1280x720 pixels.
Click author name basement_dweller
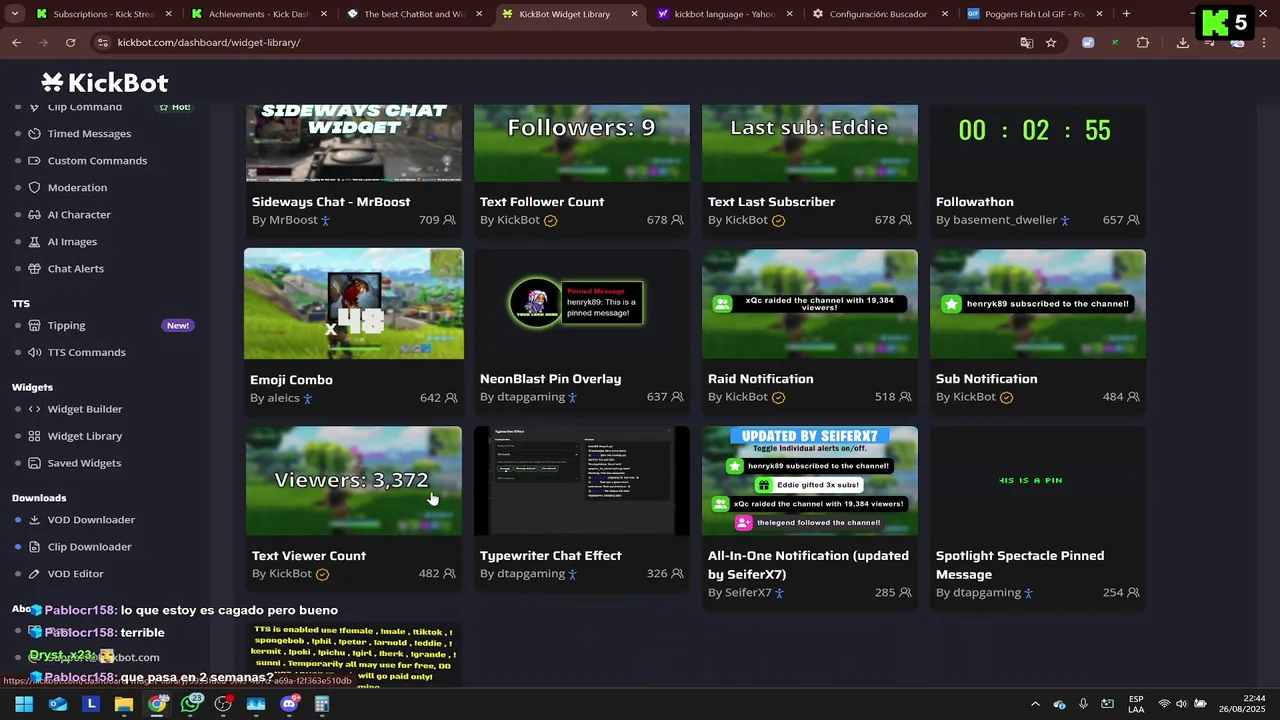click(x=1005, y=220)
